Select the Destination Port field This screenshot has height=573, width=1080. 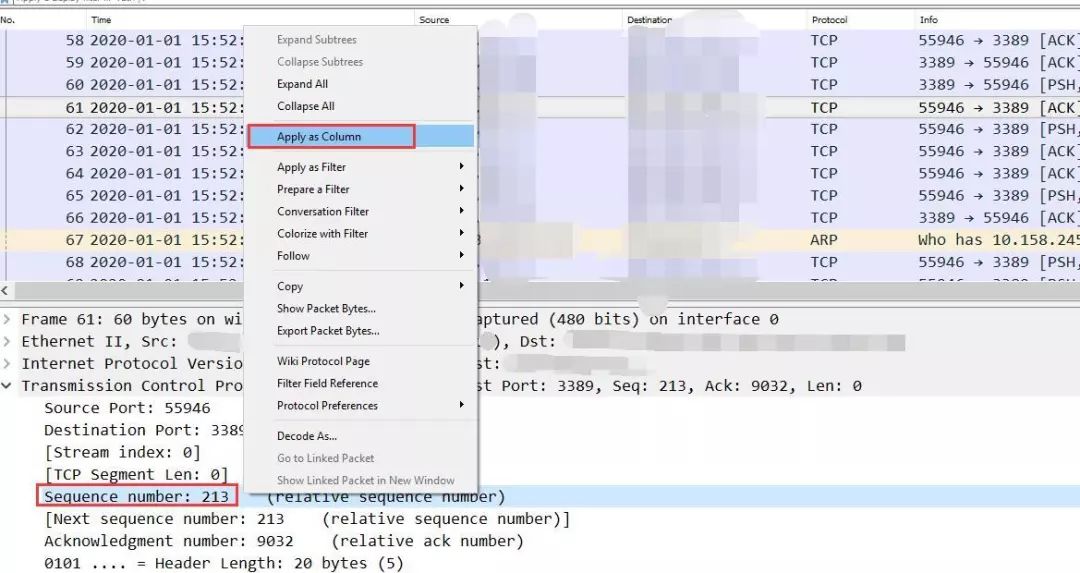pyautogui.click(x=144, y=430)
